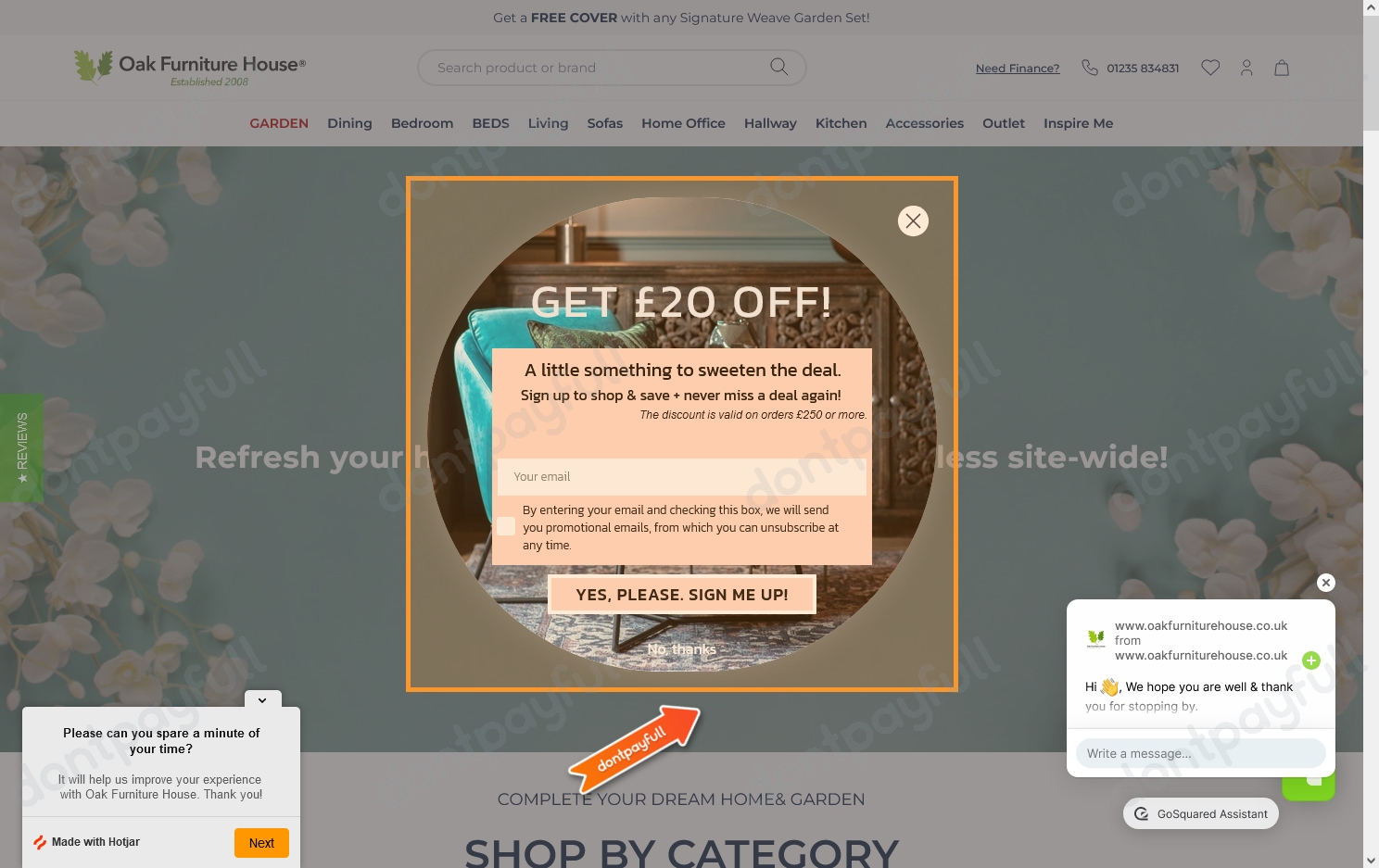The width and height of the screenshot is (1379, 868).
Task: Collapse the Hotjar survey with chevron
Action: pos(262,700)
